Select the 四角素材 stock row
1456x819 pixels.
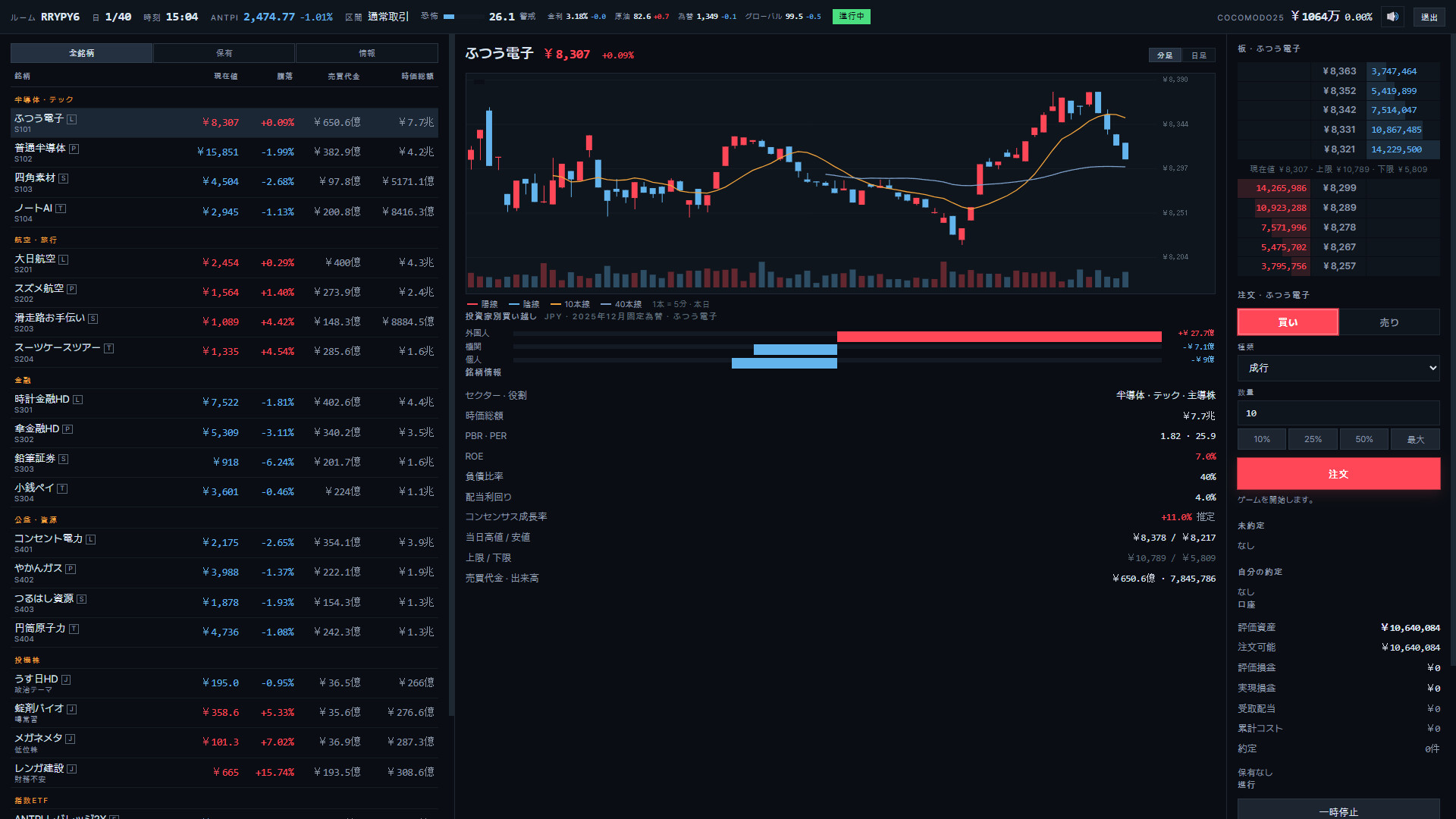224,182
